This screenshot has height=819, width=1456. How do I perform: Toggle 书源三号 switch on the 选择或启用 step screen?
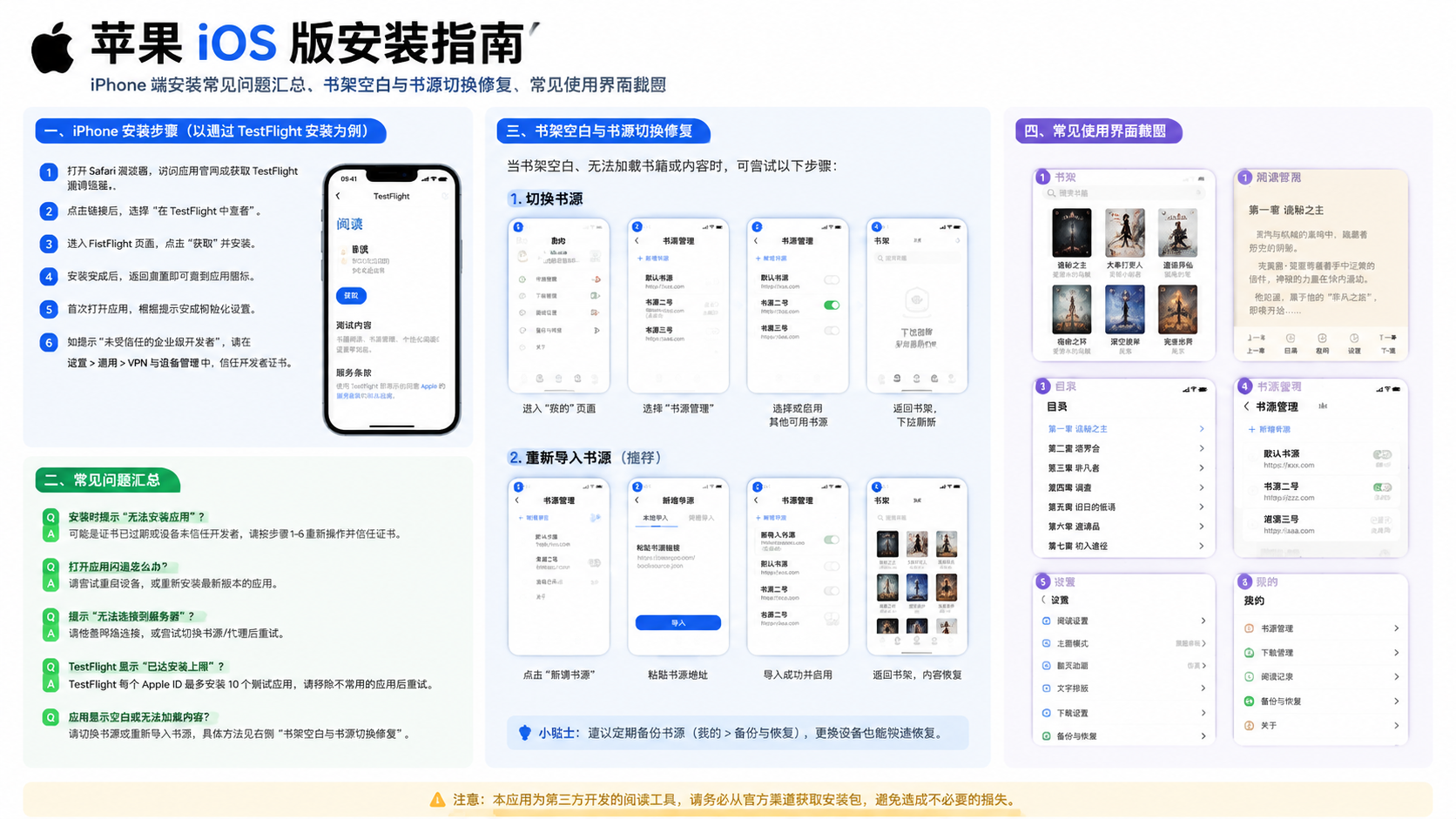(832, 331)
